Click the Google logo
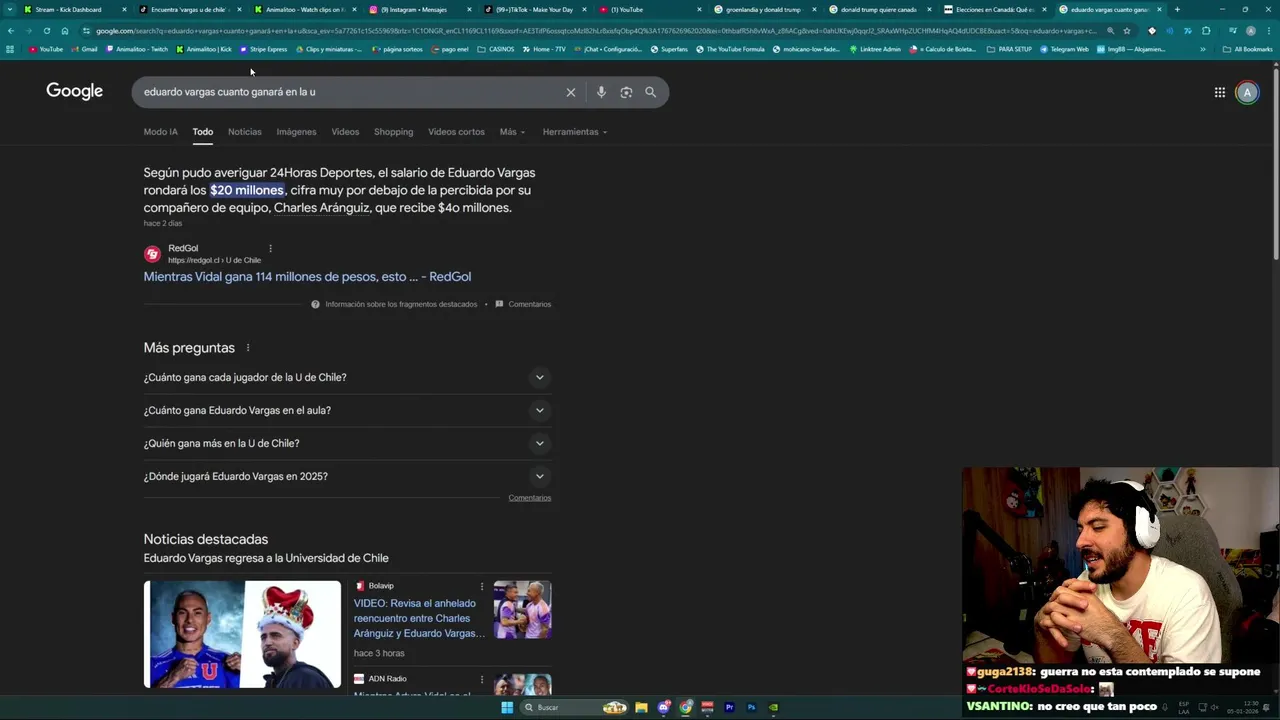 coord(74,91)
